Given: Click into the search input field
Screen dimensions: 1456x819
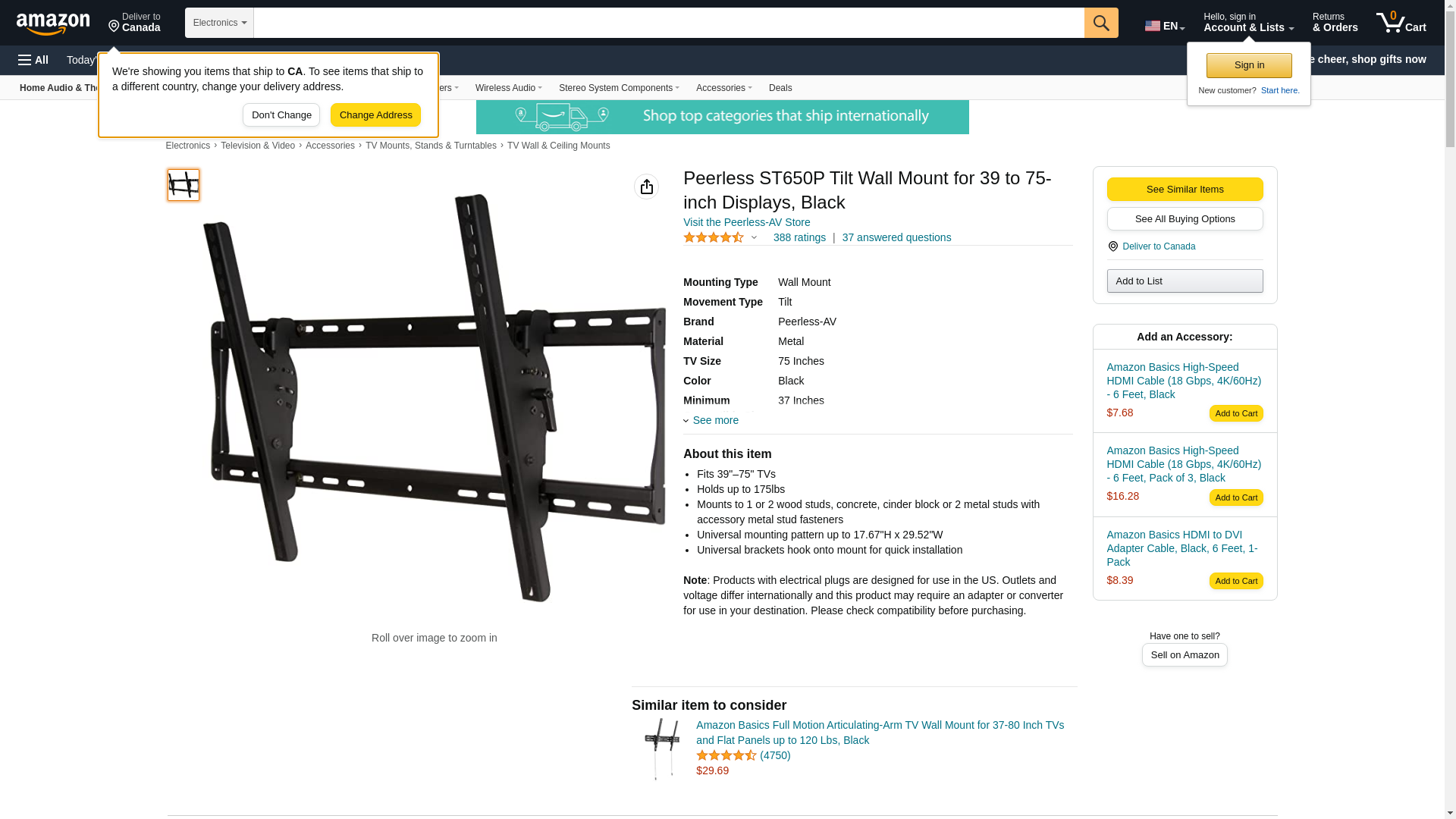Looking at the screenshot, I should point(669,23).
